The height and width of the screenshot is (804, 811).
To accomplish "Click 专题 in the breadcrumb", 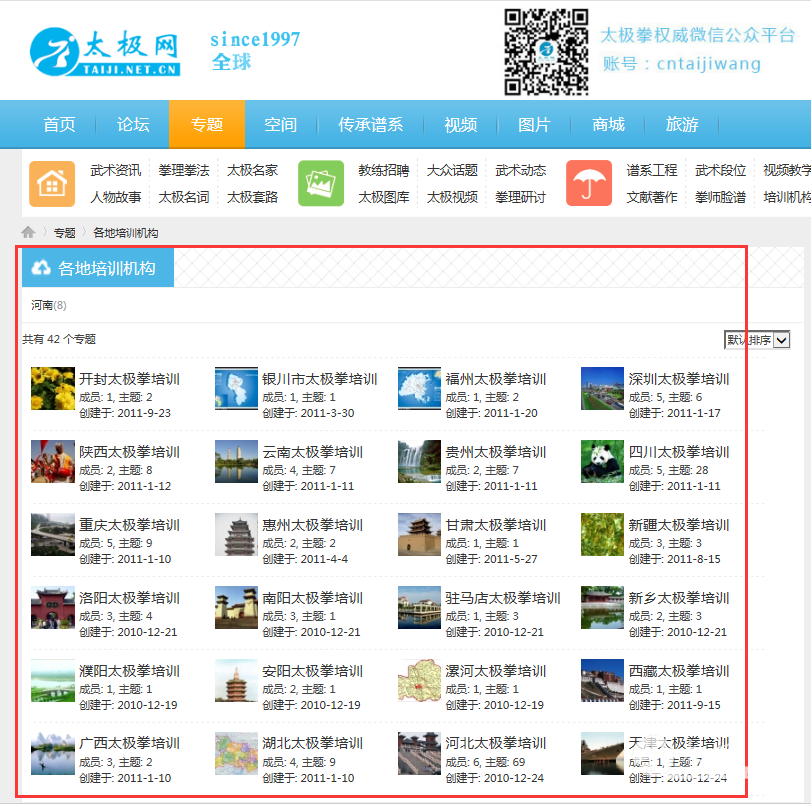I will (65, 233).
